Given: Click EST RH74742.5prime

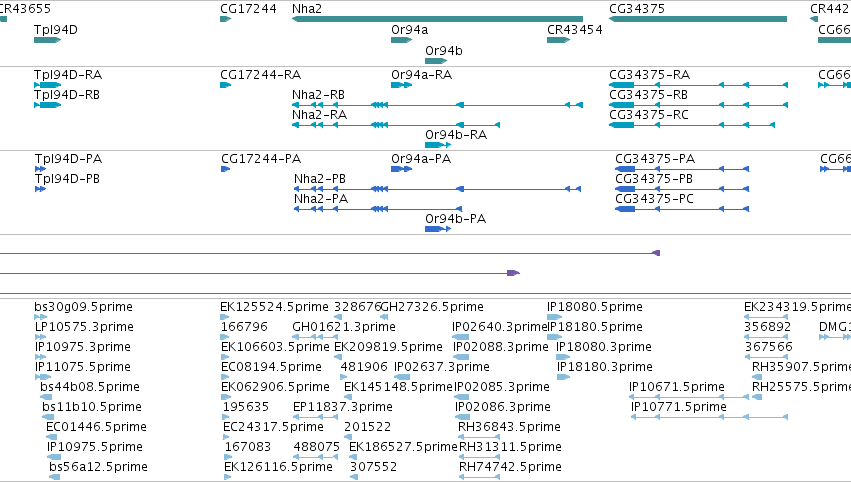Looking at the screenshot, I should coord(510,468).
